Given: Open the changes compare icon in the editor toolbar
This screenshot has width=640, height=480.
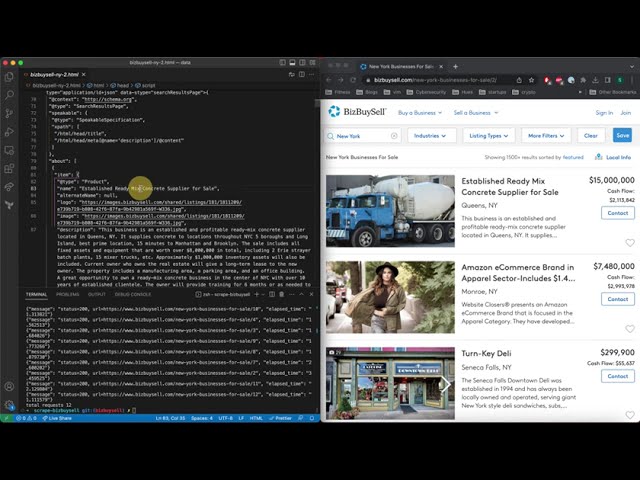Looking at the screenshot, I should 291,75.
